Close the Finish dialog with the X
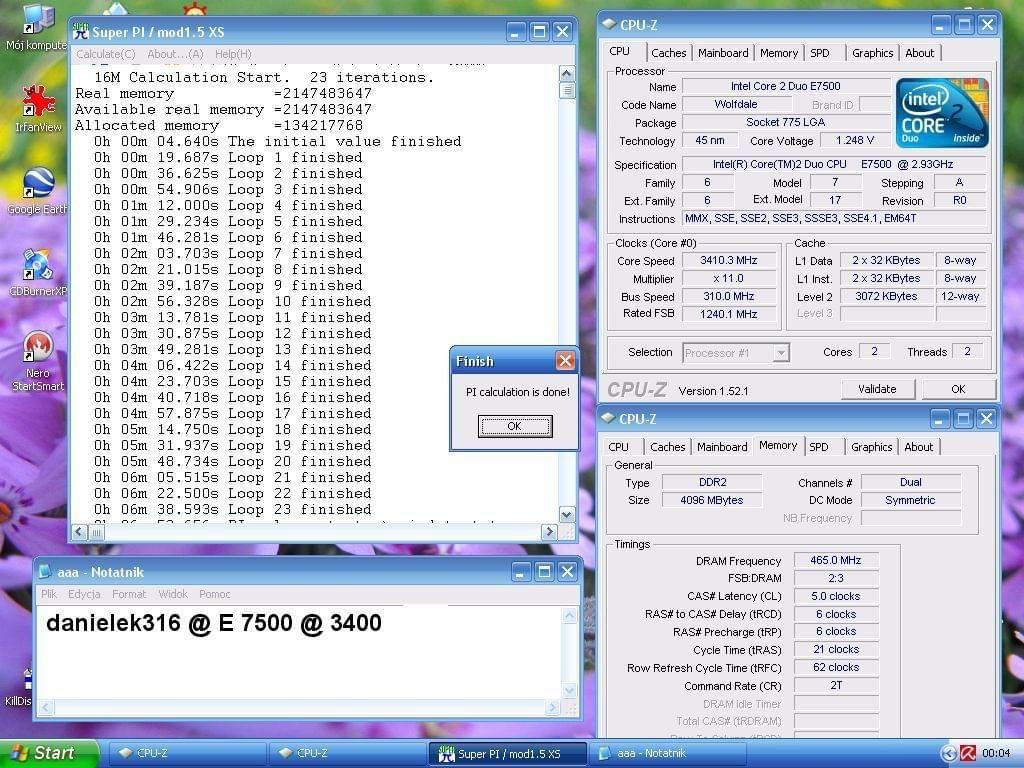 click(x=566, y=360)
